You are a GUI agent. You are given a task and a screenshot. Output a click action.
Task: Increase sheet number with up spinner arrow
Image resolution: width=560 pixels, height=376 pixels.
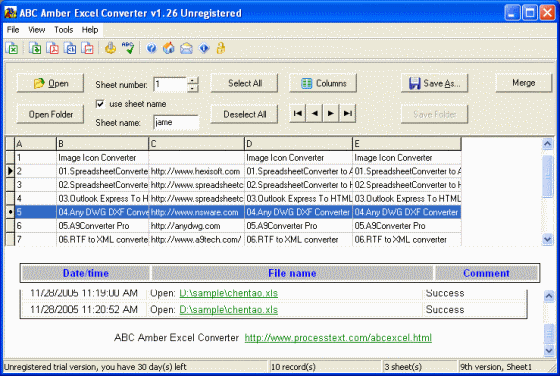tap(192, 81)
